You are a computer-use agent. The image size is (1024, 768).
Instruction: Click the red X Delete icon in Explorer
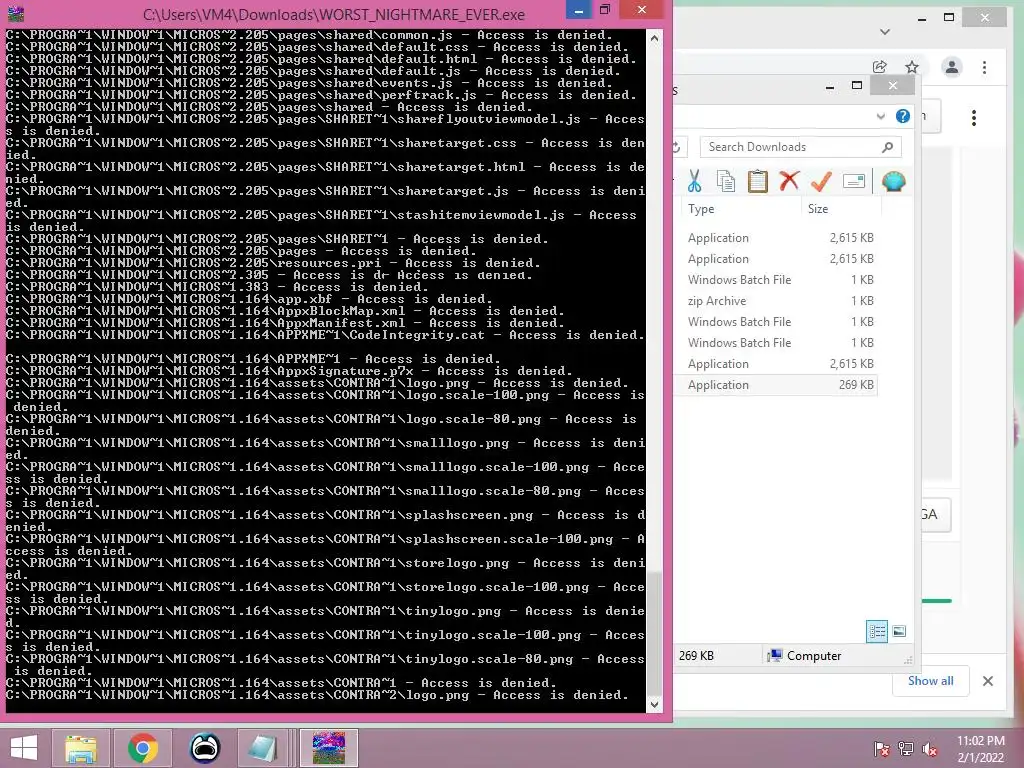pos(789,180)
